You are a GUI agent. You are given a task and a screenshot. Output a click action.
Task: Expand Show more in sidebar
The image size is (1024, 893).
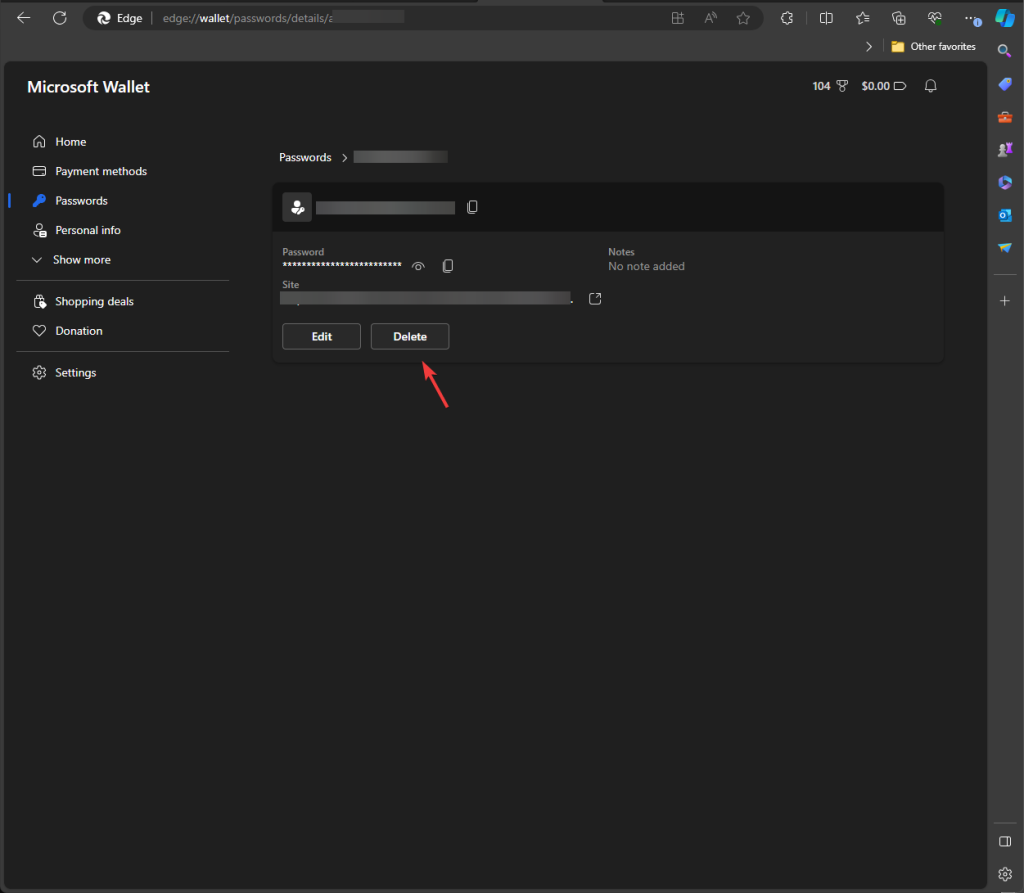[71, 260]
